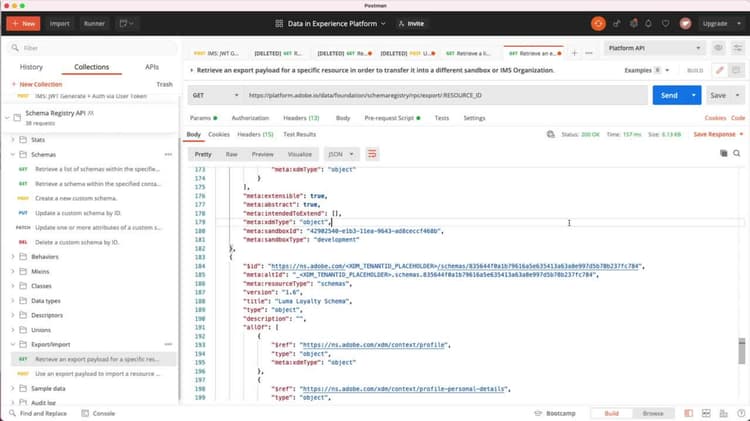This screenshot has width=750, height=421.
Task: Open the capture requests satellite icon
Action: tap(617, 23)
